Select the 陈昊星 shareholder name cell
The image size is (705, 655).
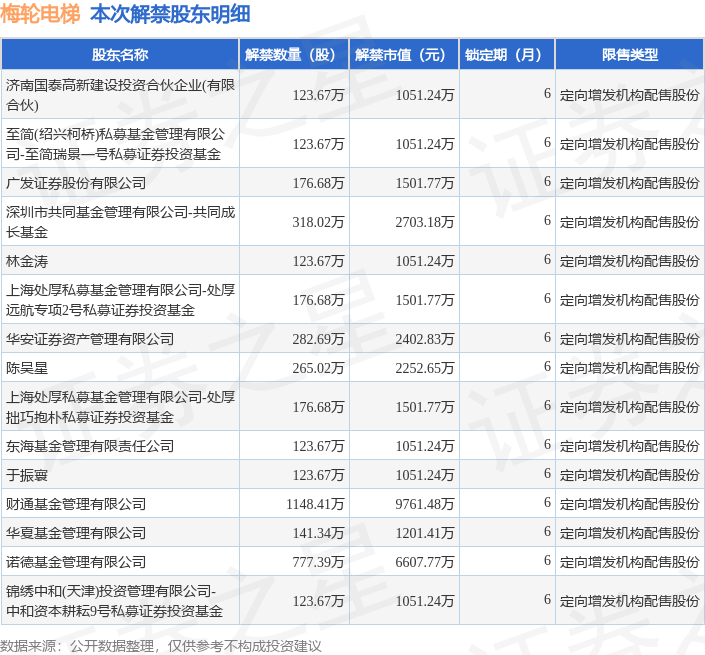tap(27, 368)
